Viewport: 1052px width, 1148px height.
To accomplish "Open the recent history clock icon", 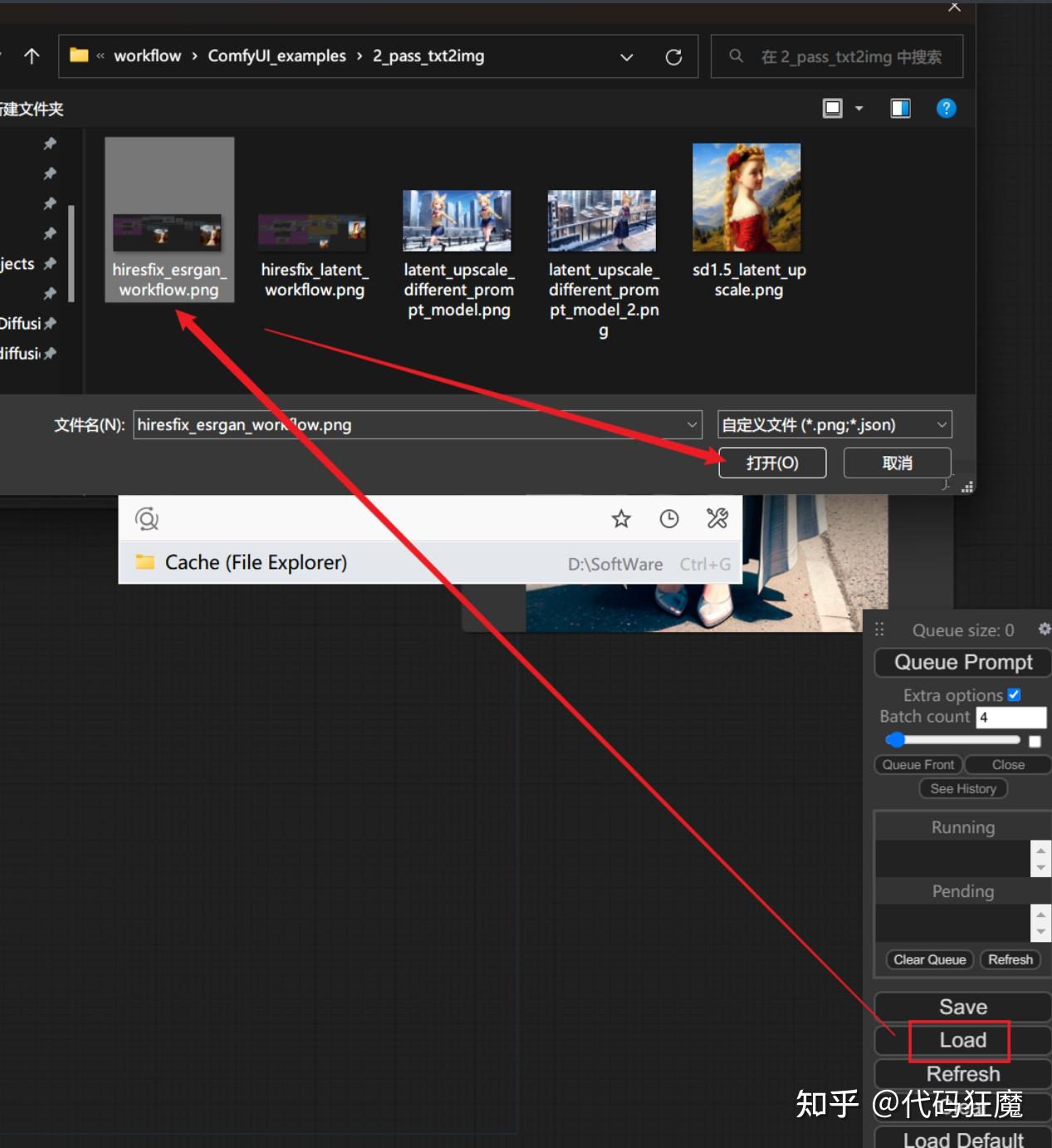I will [x=669, y=519].
